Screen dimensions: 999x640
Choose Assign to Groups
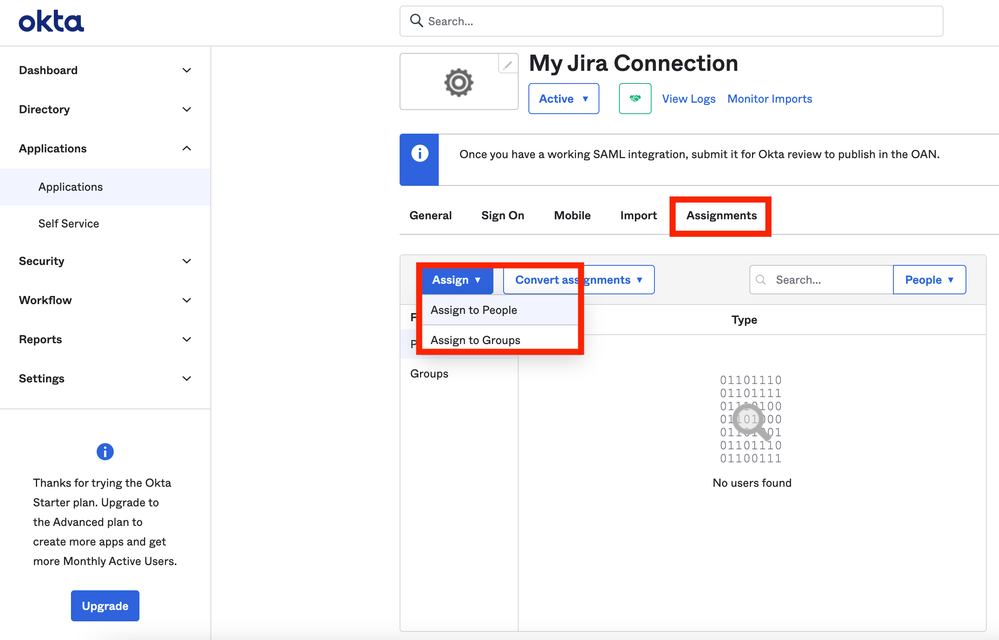500,339
